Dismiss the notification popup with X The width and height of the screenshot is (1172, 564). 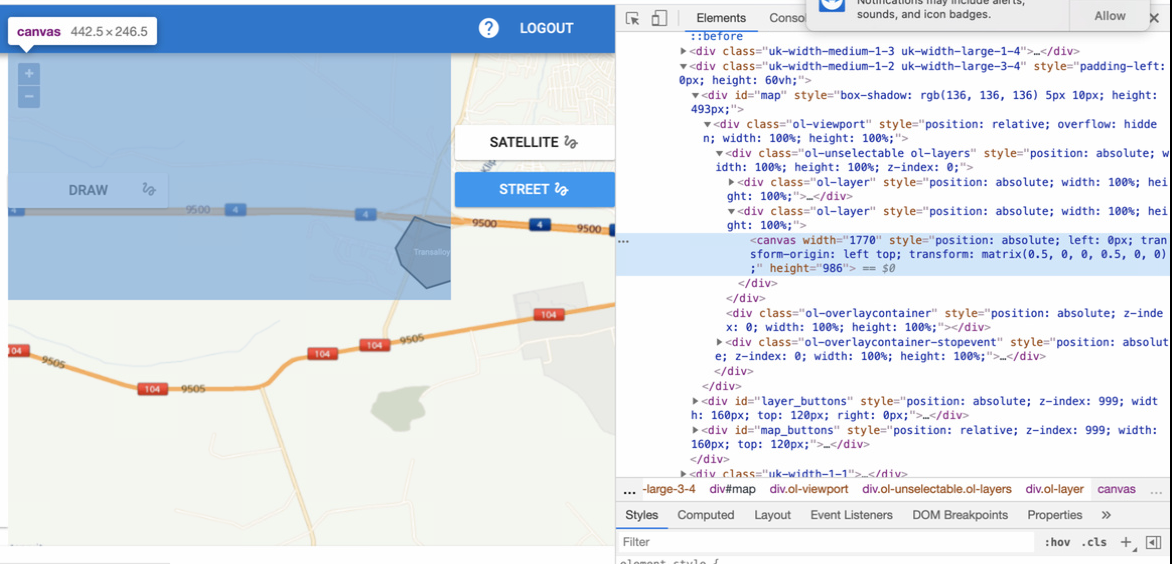pyautogui.click(x=1154, y=16)
